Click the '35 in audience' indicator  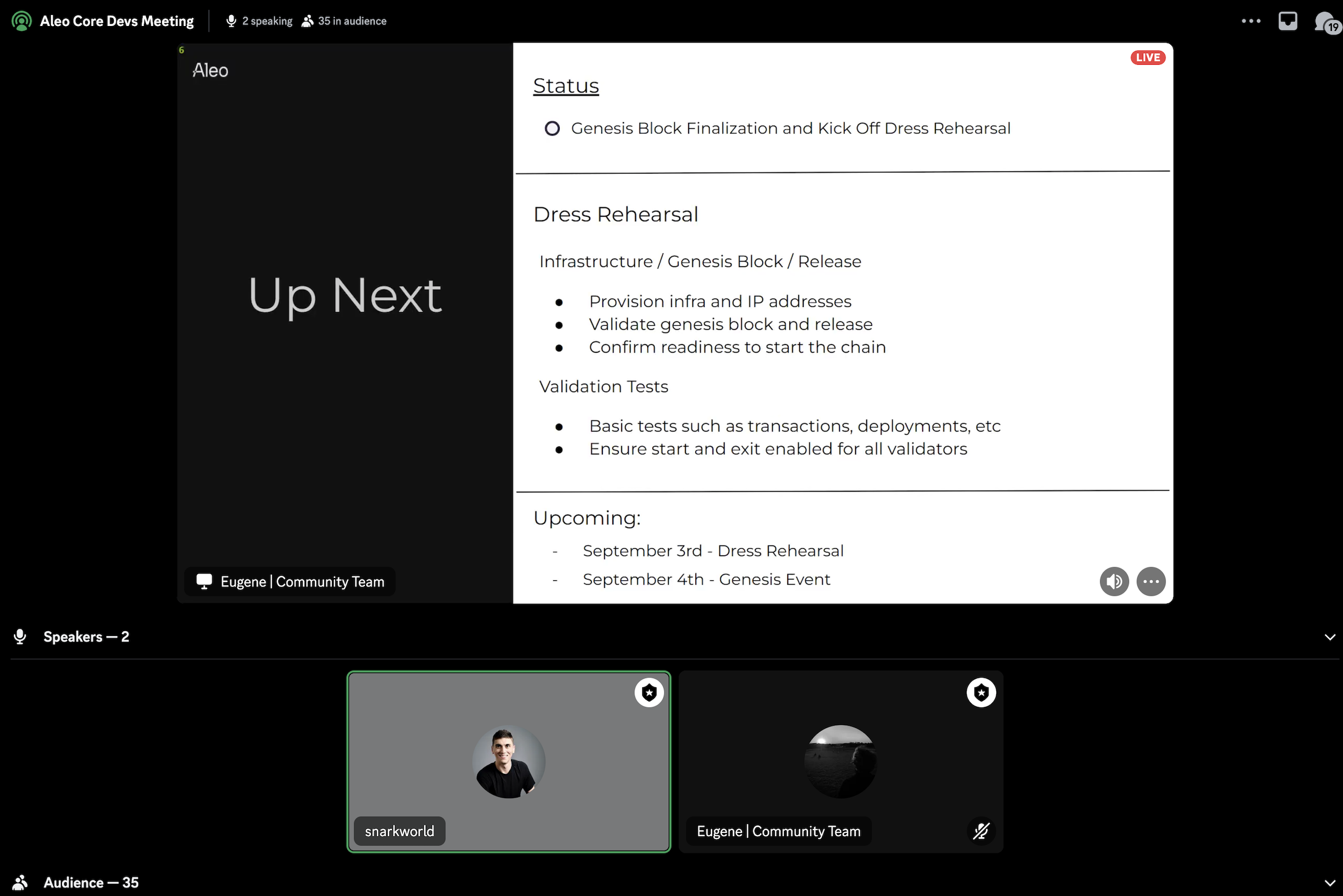pyautogui.click(x=352, y=21)
